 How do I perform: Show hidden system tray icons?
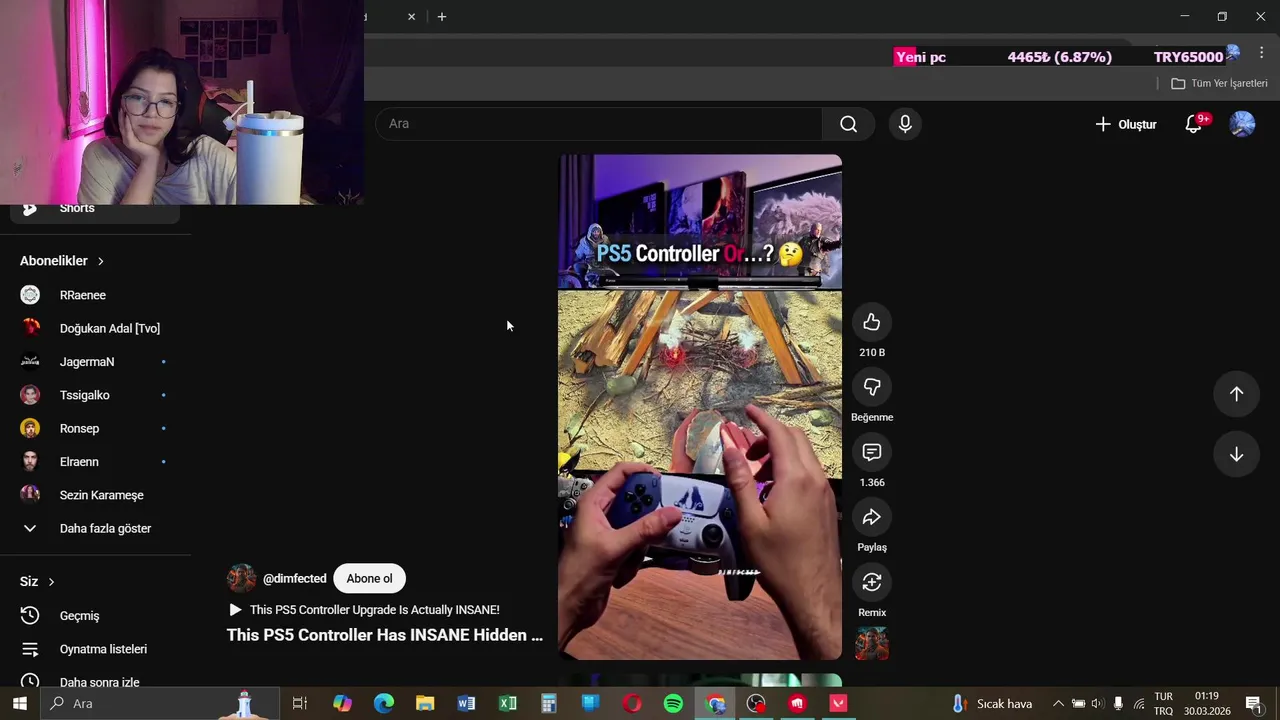(1058, 704)
